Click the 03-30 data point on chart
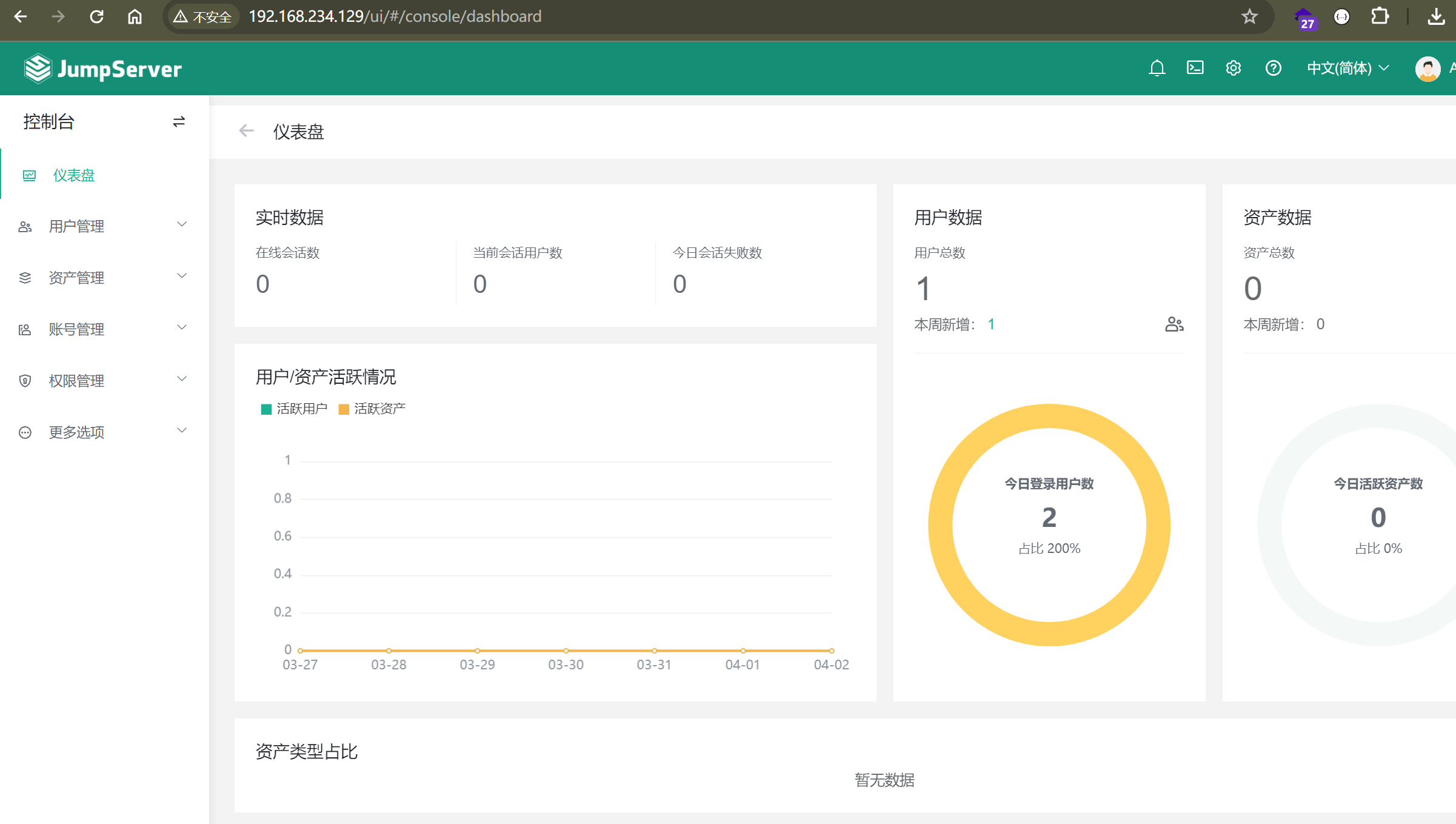The image size is (1456, 824). [566, 651]
